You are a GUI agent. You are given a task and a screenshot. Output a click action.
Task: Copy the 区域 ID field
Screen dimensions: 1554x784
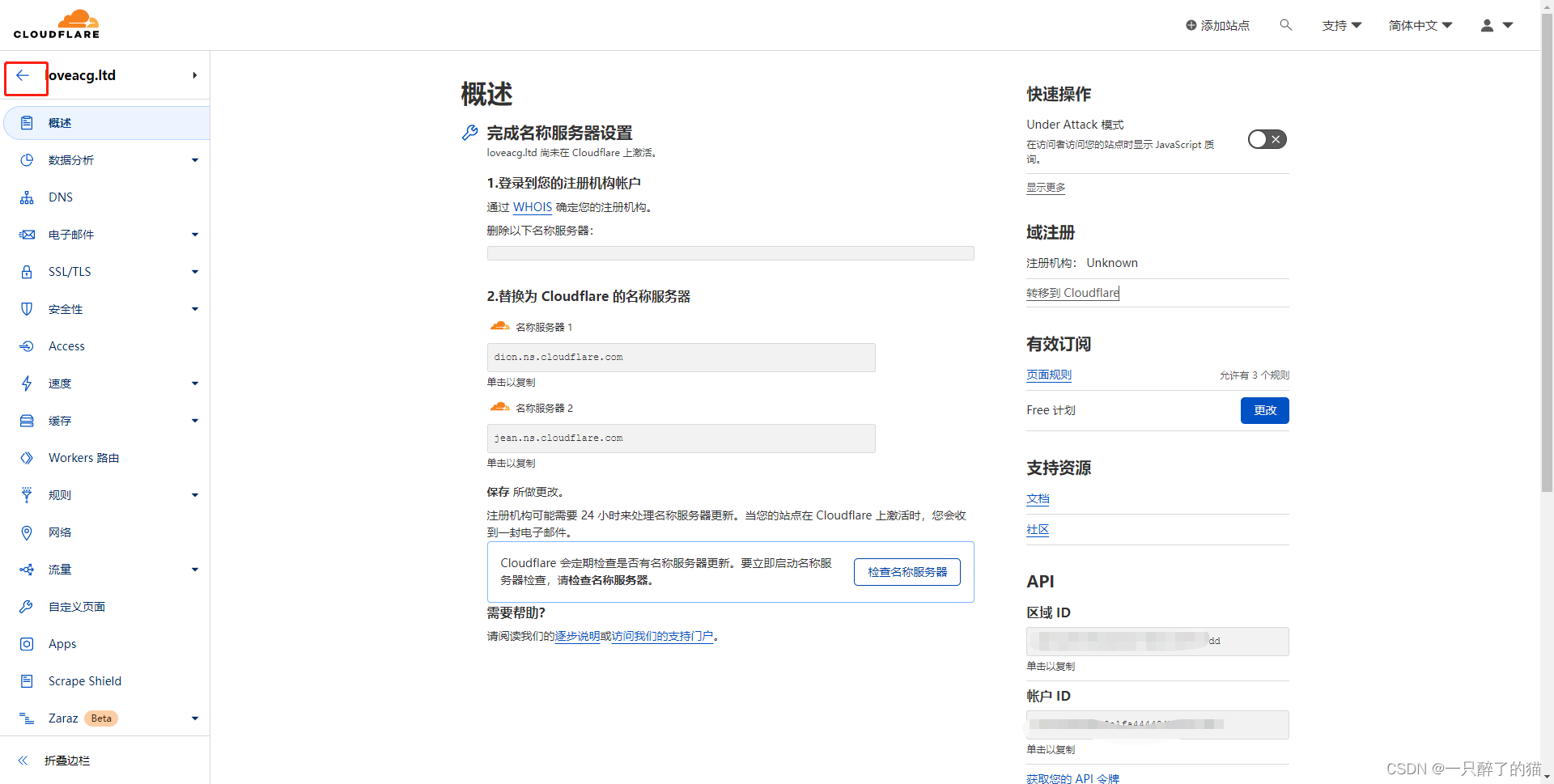click(x=1157, y=642)
